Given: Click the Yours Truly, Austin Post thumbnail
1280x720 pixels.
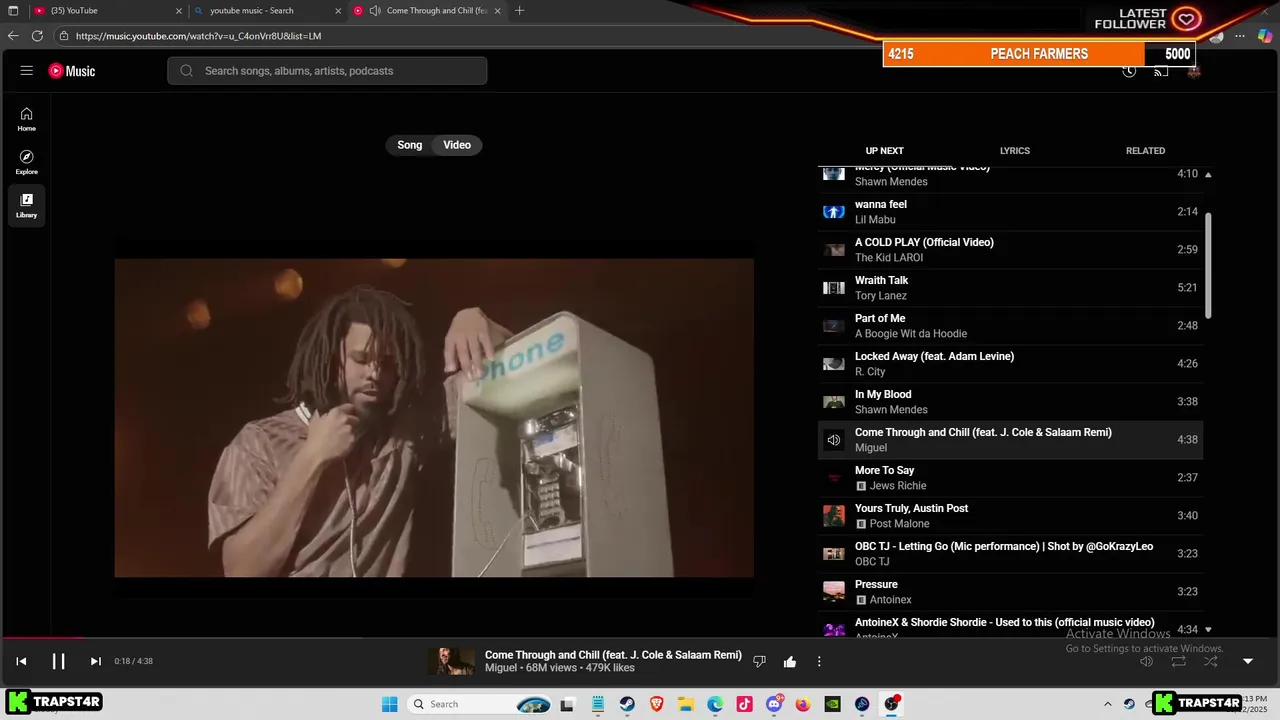Looking at the screenshot, I should pyautogui.click(x=834, y=516).
